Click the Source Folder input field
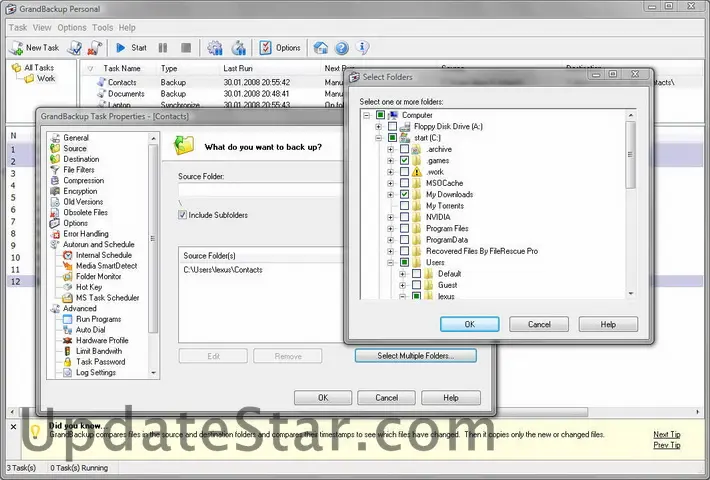 [260, 188]
